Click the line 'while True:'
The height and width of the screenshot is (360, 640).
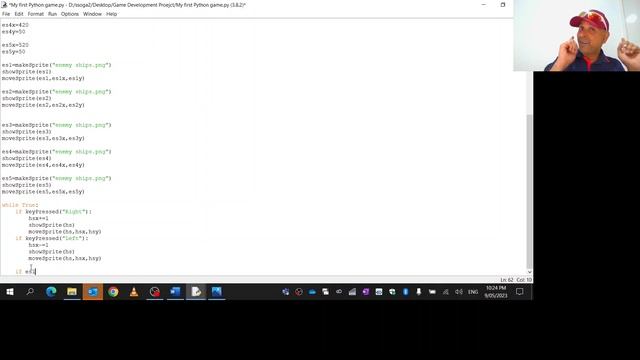point(20,205)
